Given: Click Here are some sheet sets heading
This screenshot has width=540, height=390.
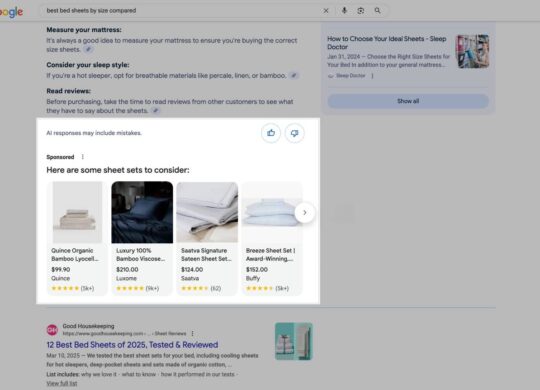Looking at the screenshot, I should (x=118, y=170).
